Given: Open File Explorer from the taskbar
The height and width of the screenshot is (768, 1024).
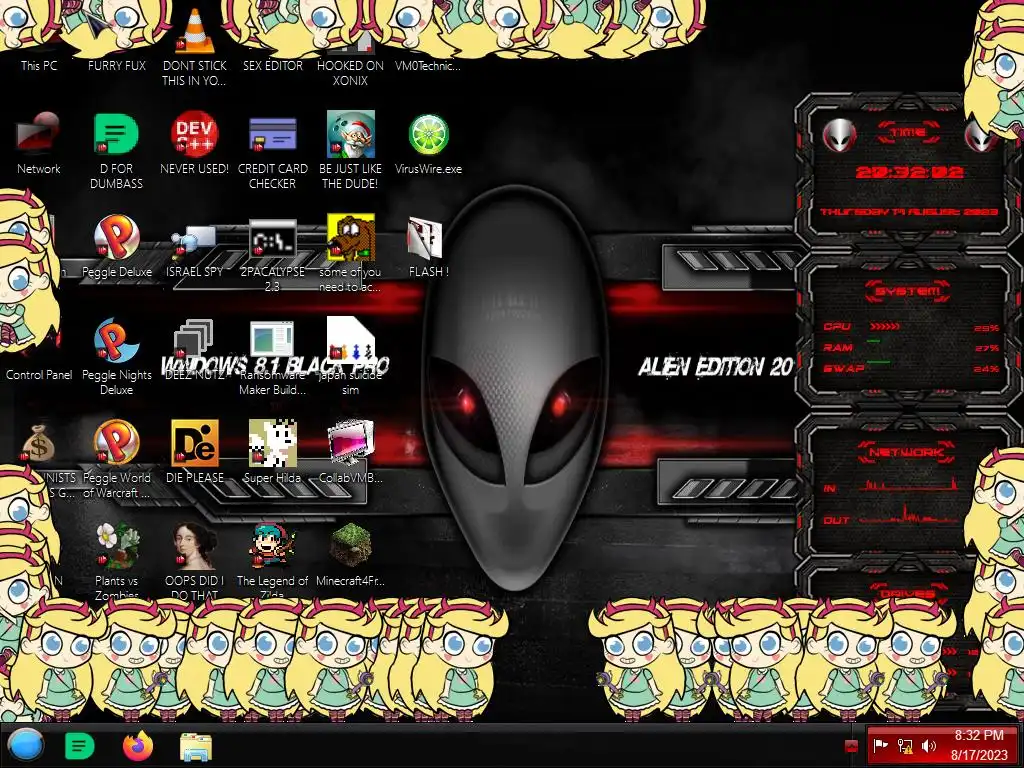Looking at the screenshot, I should 196,746.
